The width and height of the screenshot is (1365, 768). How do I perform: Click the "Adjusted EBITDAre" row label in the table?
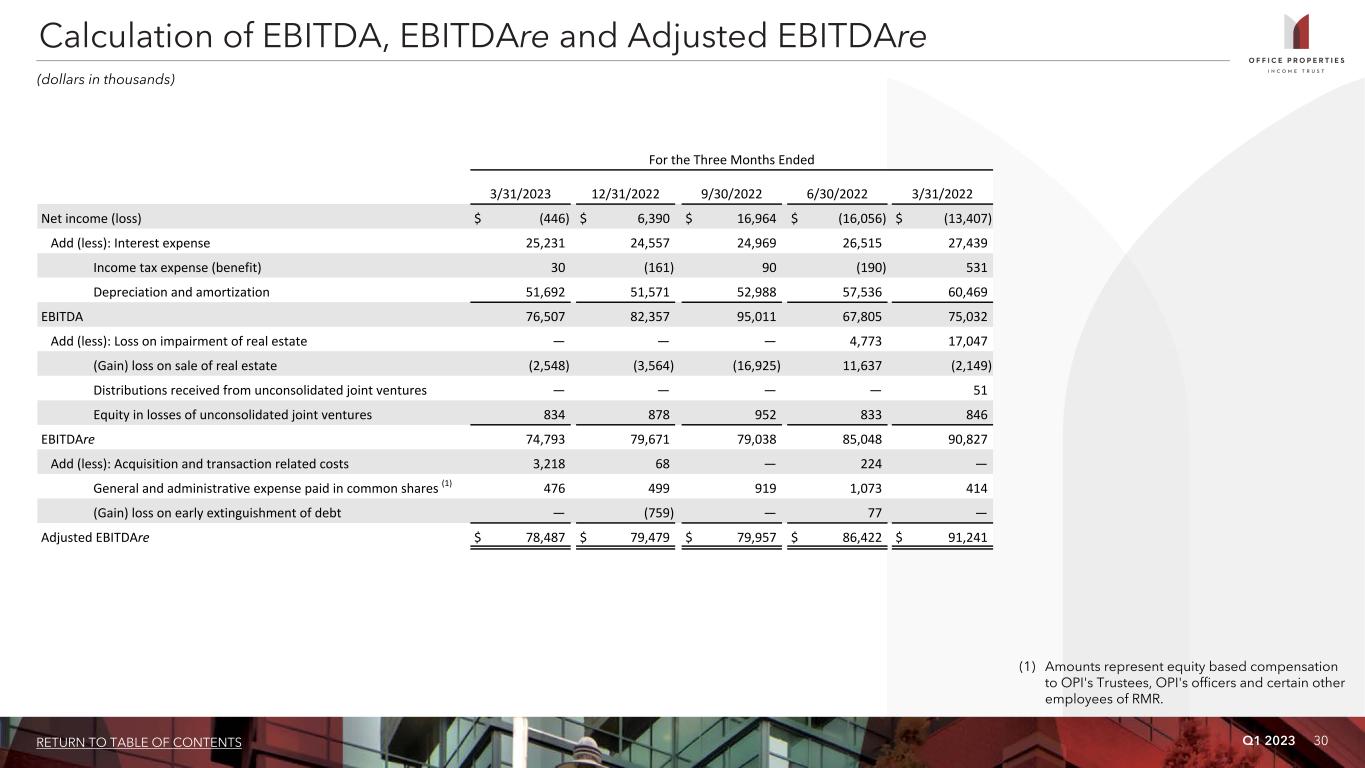tap(95, 537)
